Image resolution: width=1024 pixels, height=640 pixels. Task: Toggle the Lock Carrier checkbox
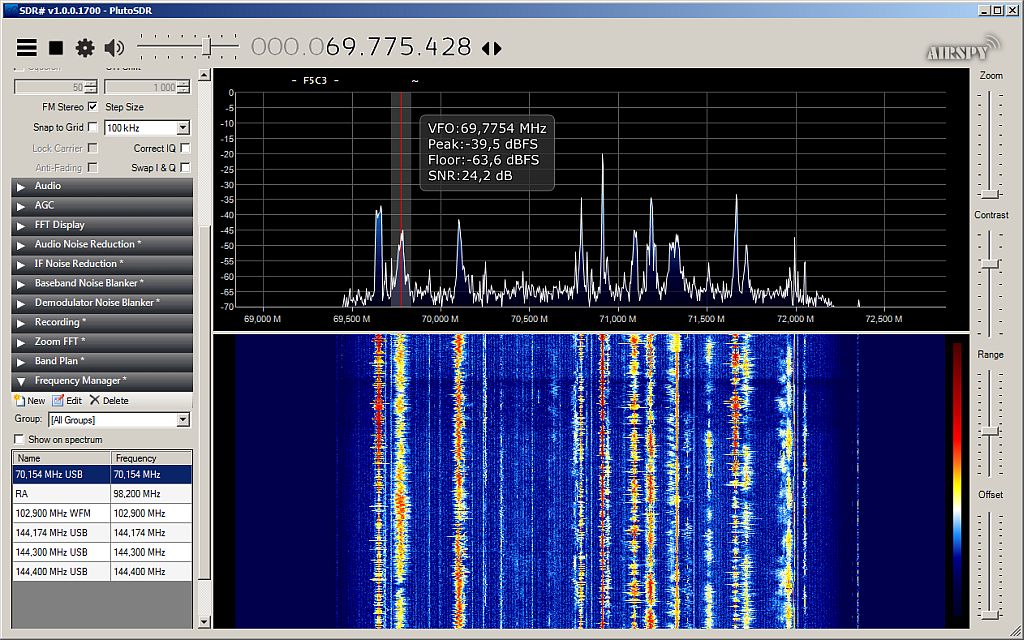click(93, 148)
